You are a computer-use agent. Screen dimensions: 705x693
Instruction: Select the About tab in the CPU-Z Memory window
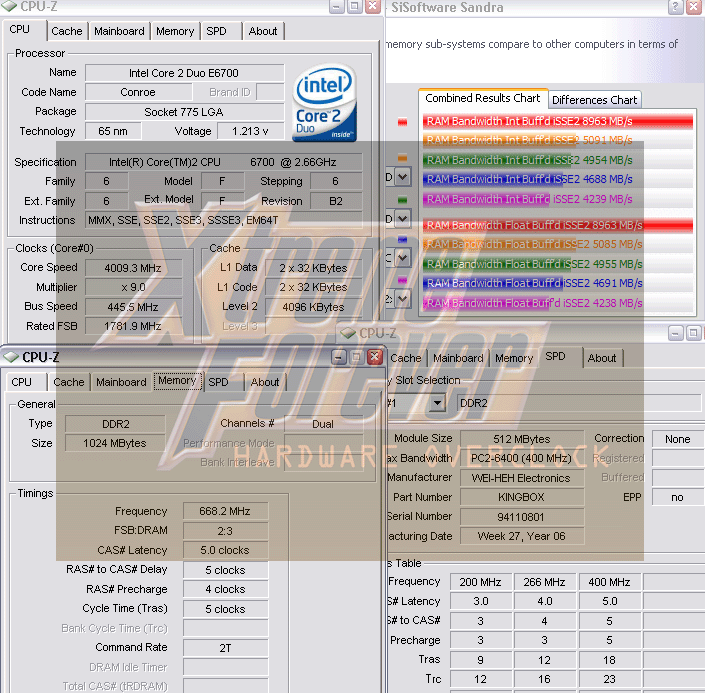(265, 382)
